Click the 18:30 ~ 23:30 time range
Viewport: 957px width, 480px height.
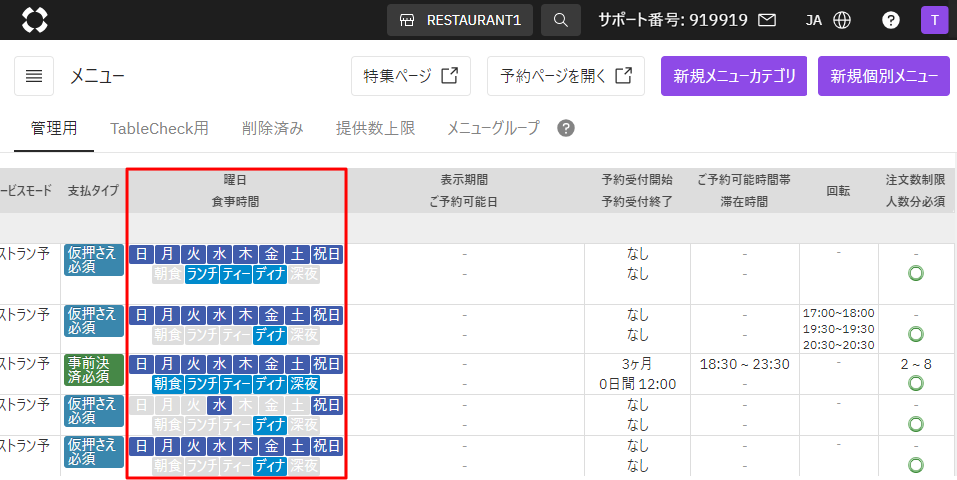coord(745,364)
